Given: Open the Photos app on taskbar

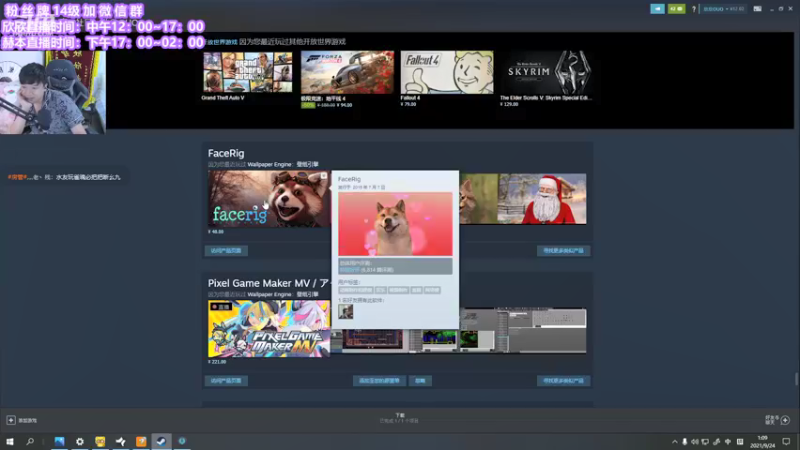Looking at the screenshot, I should (x=59, y=441).
